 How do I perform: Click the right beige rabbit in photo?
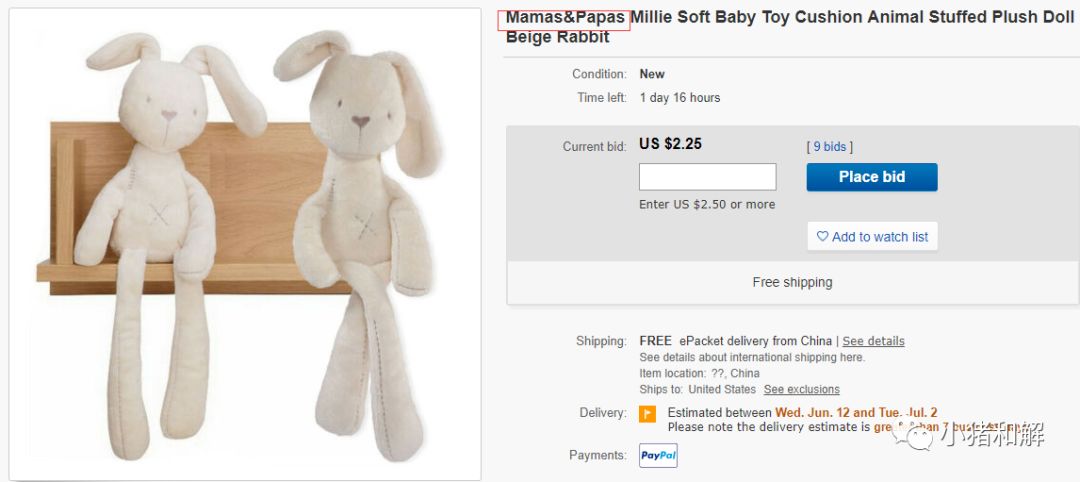click(362, 241)
